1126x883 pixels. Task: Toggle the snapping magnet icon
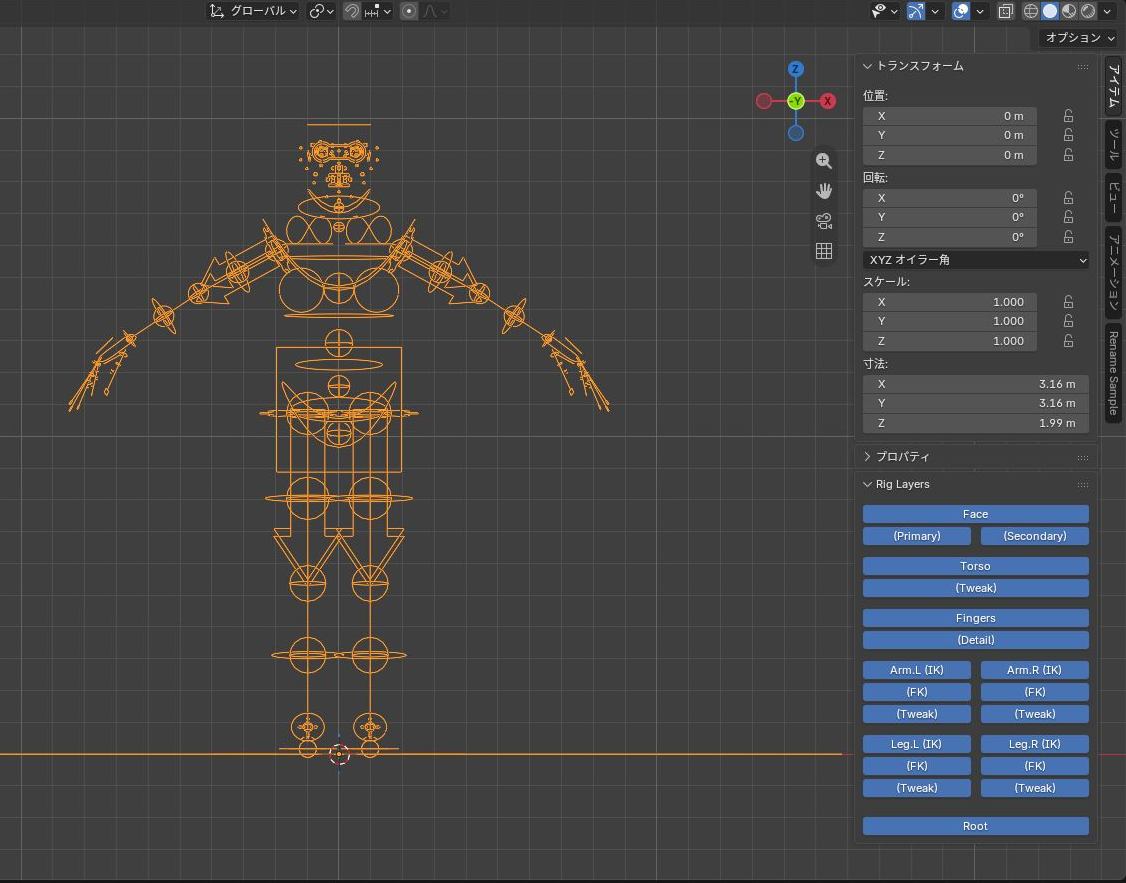(351, 11)
